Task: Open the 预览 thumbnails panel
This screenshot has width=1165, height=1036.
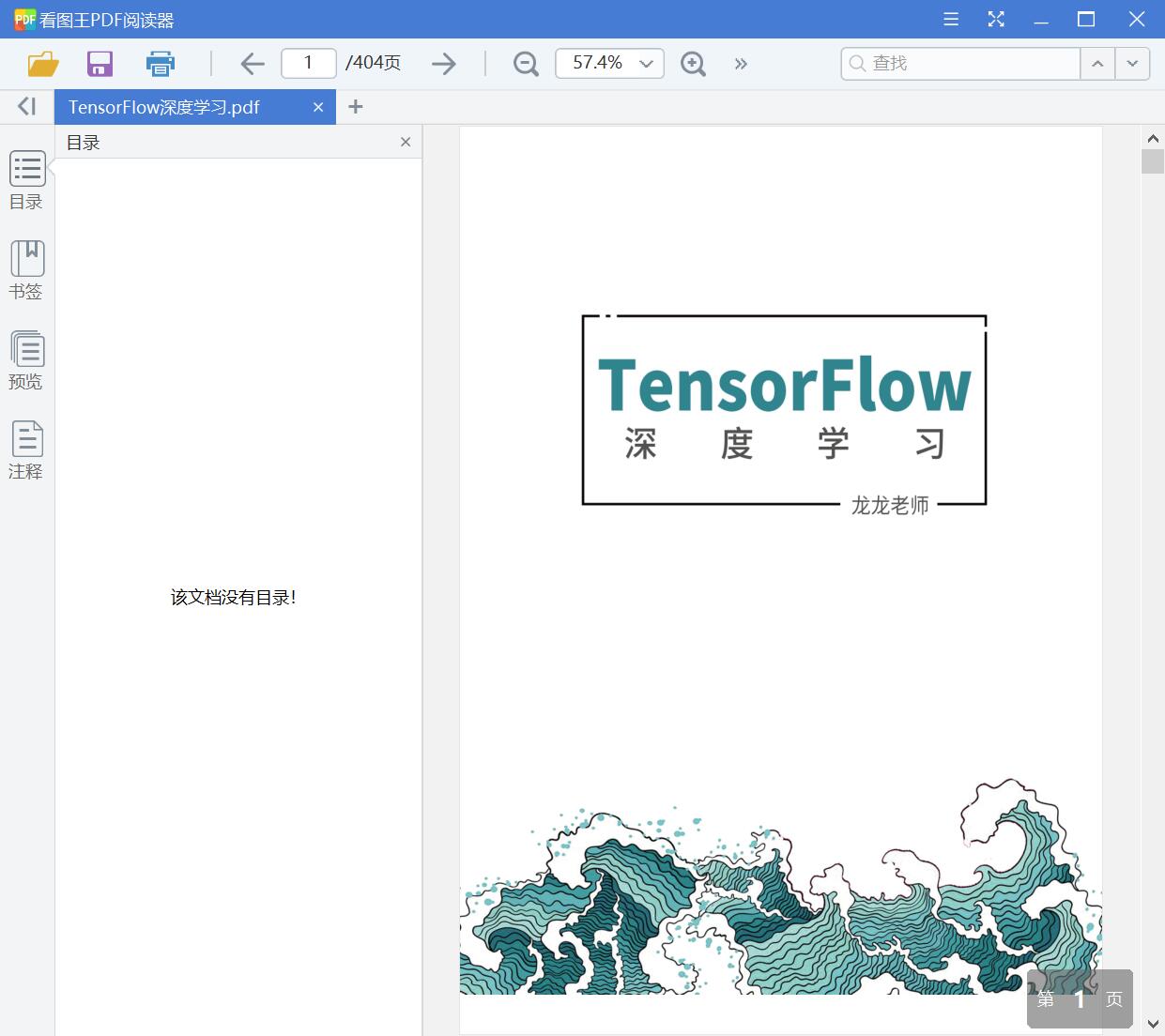Action: [26, 360]
